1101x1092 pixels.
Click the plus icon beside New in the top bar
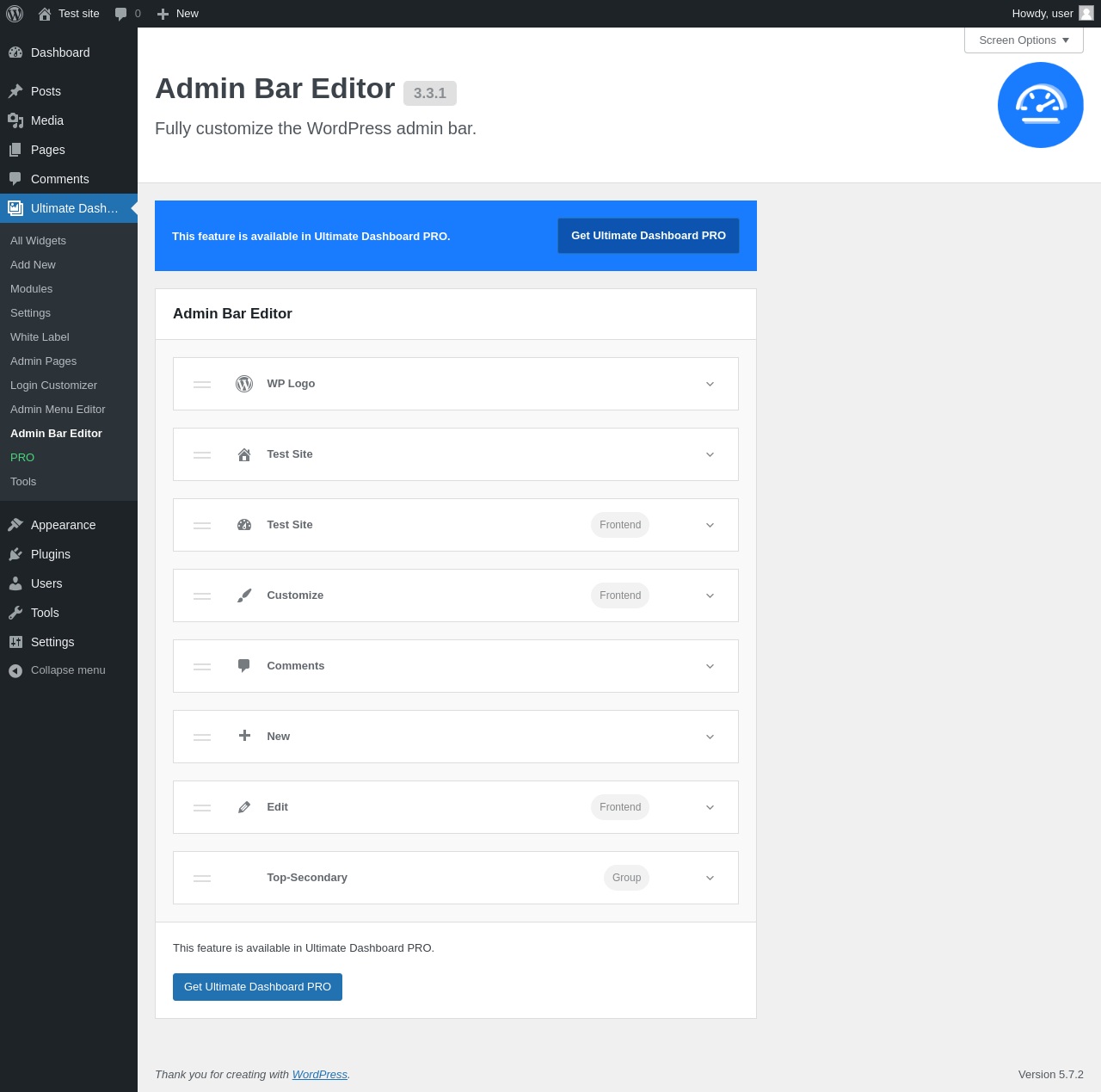tap(163, 14)
